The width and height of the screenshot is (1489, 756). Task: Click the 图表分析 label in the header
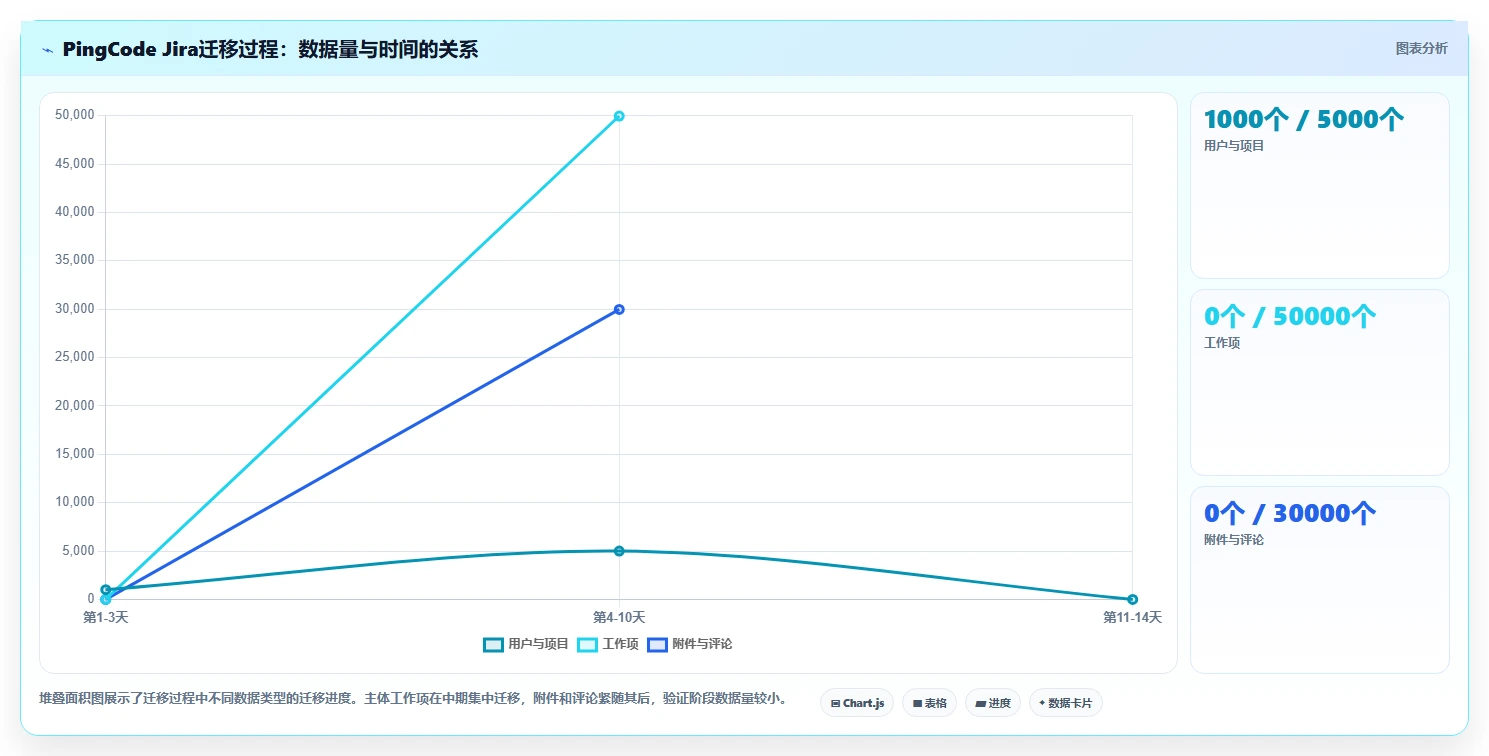click(1421, 49)
